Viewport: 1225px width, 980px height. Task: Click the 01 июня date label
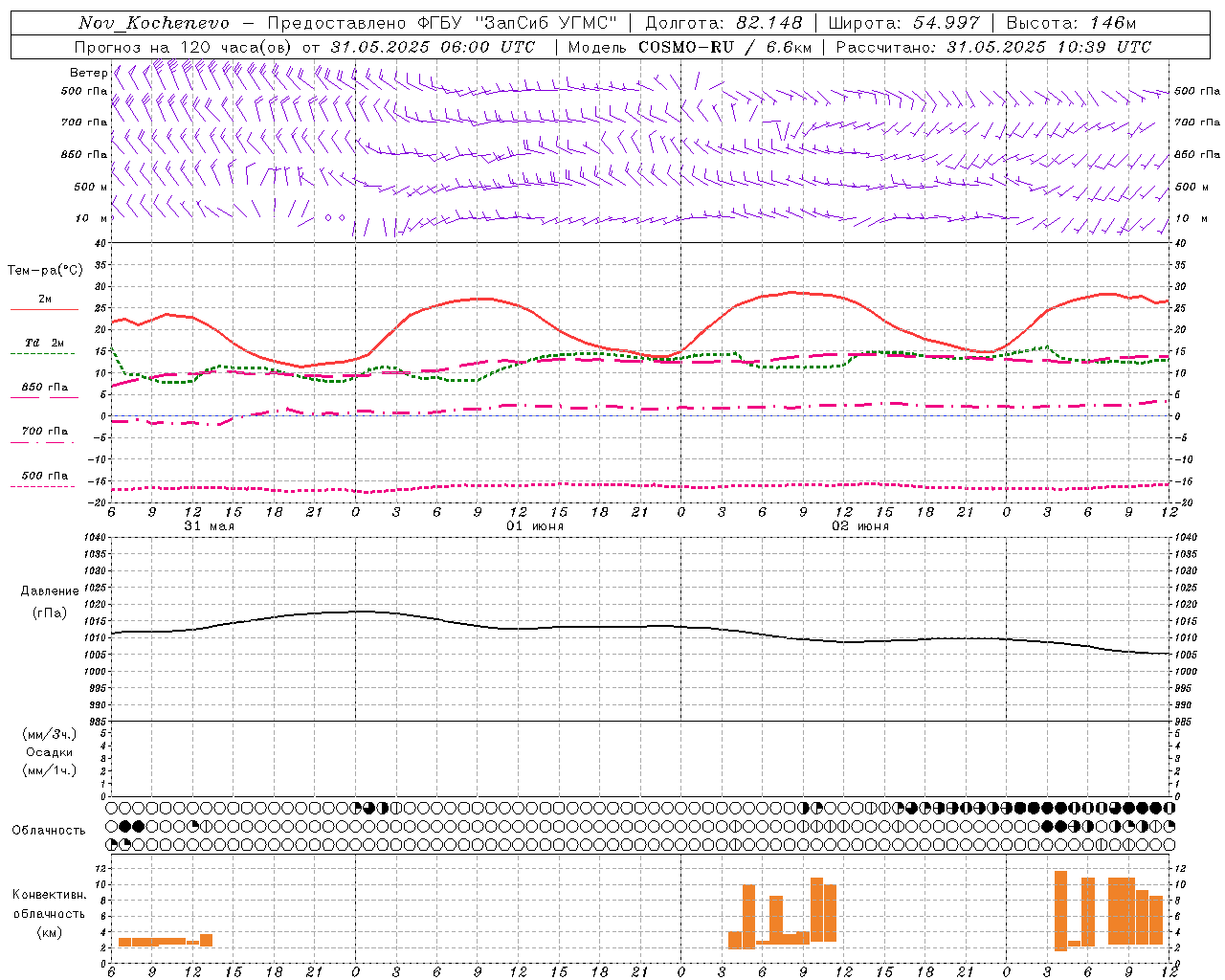pos(535,526)
